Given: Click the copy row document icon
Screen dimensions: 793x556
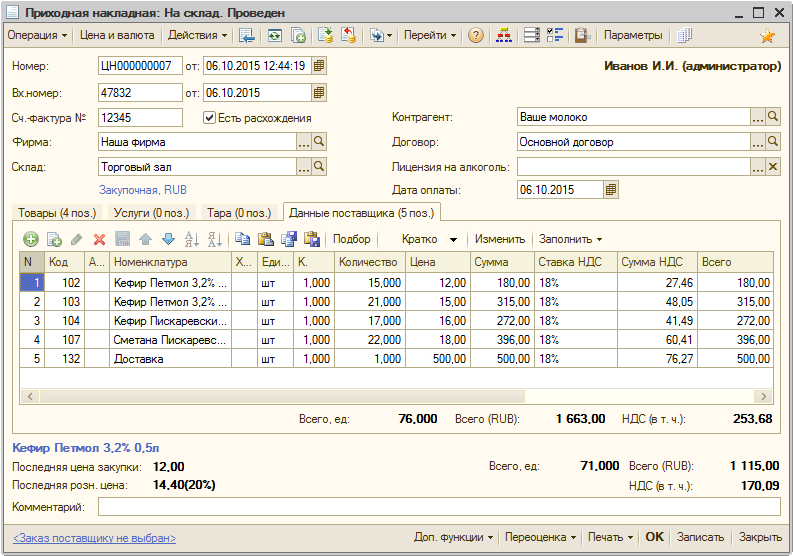Looking at the screenshot, I should (x=54, y=239).
